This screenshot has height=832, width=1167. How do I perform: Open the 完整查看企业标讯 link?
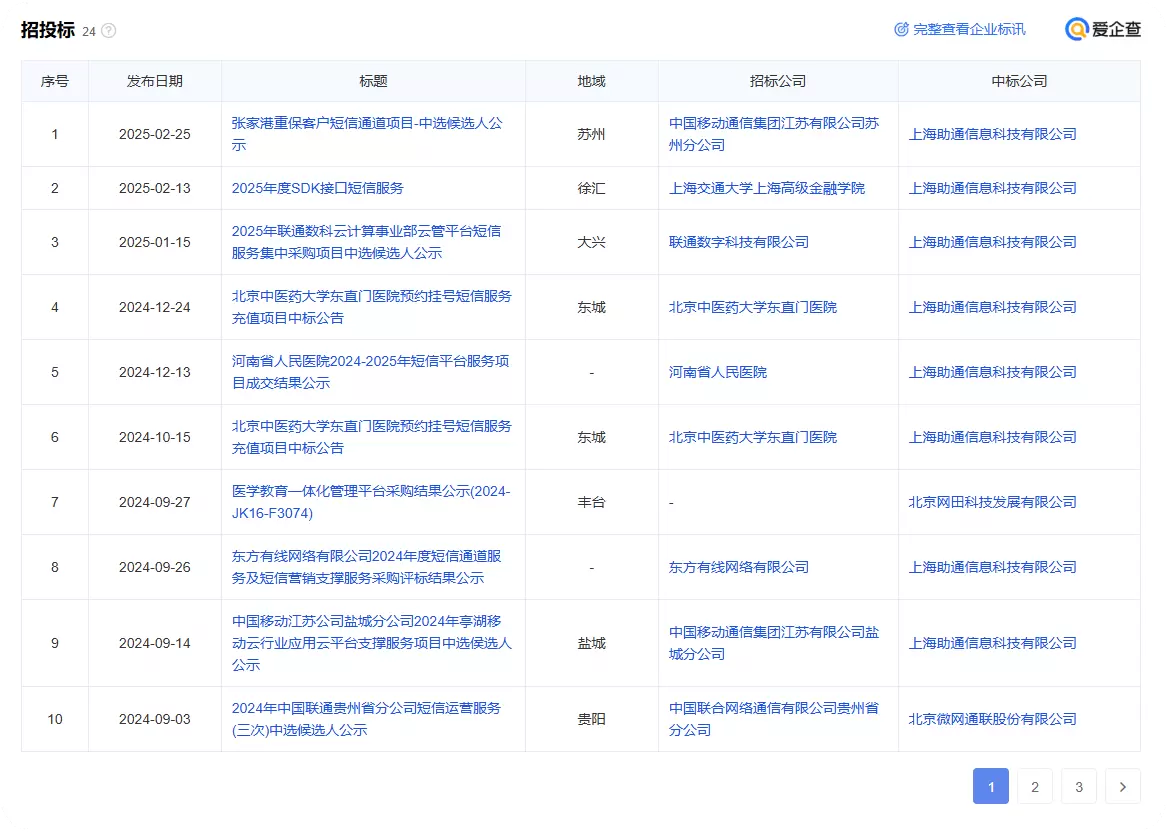[x=969, y=29]
